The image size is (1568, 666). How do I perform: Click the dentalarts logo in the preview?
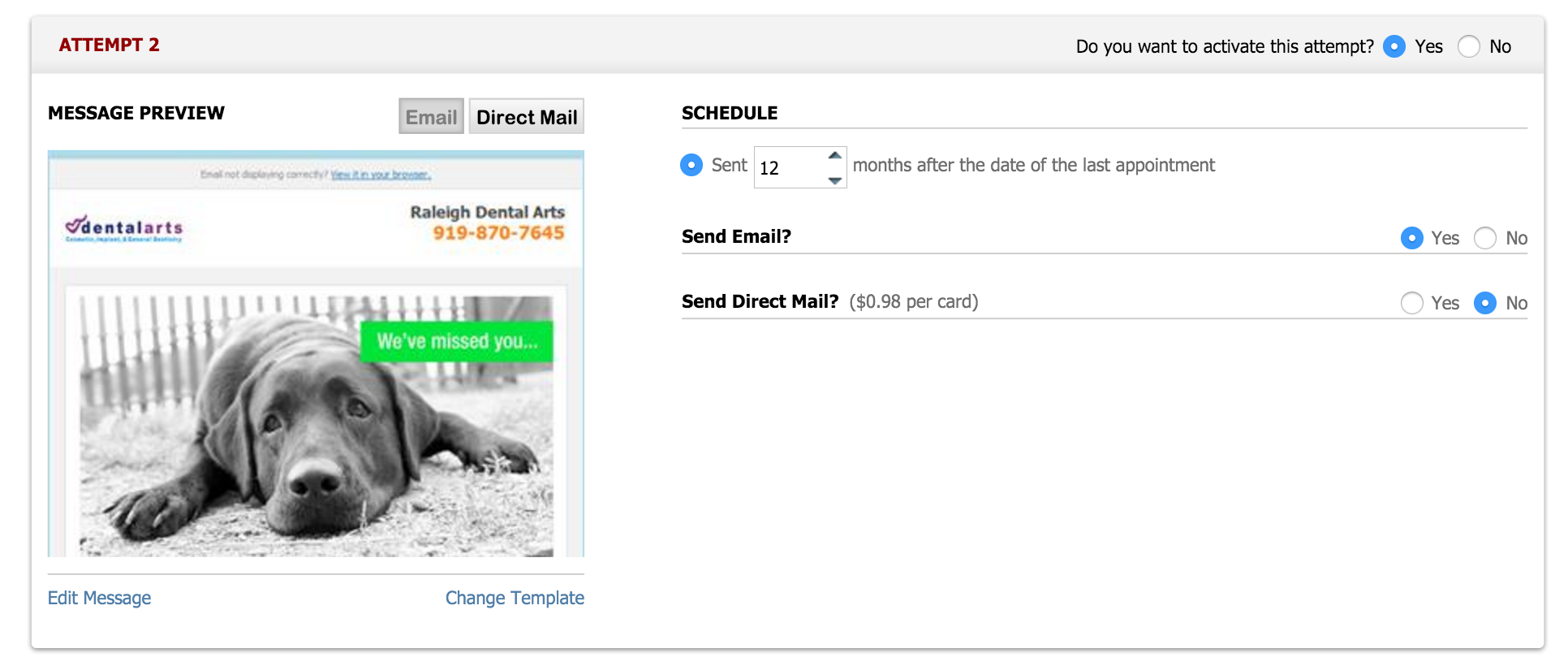click(x=124, y=228)
